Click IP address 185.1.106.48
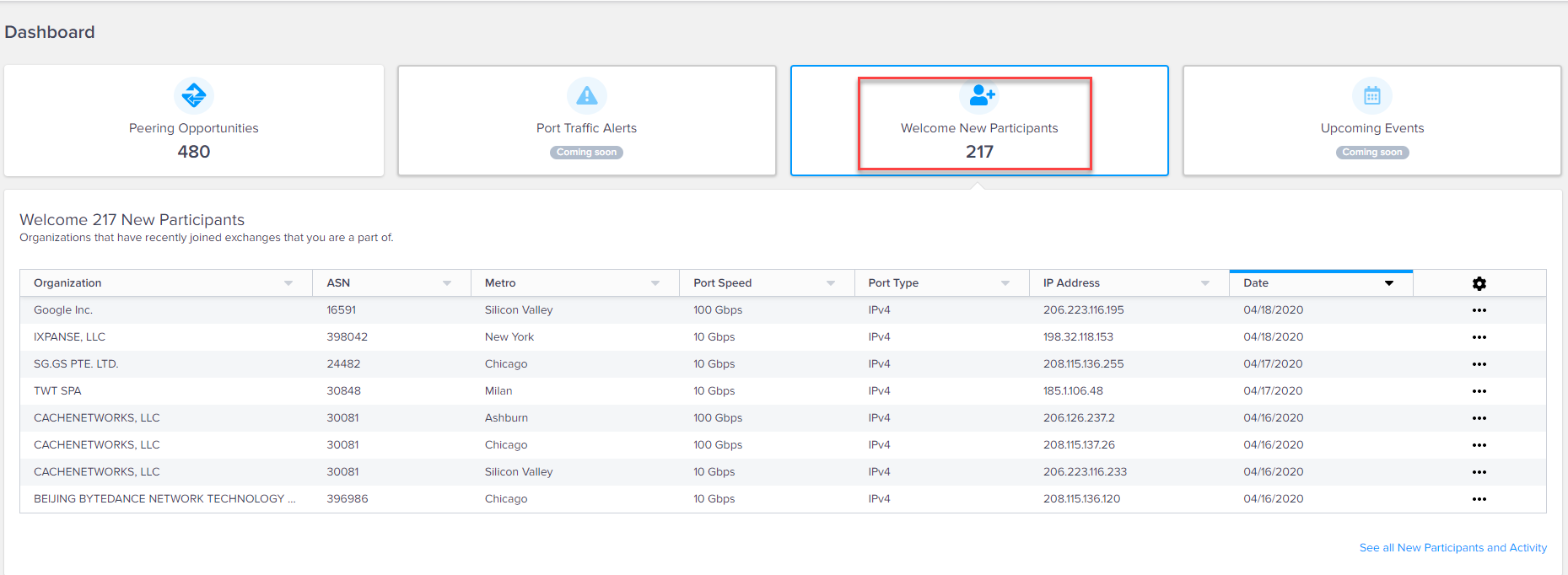The width and height of the screenshot is (1568, 575). pos(1073,391)
